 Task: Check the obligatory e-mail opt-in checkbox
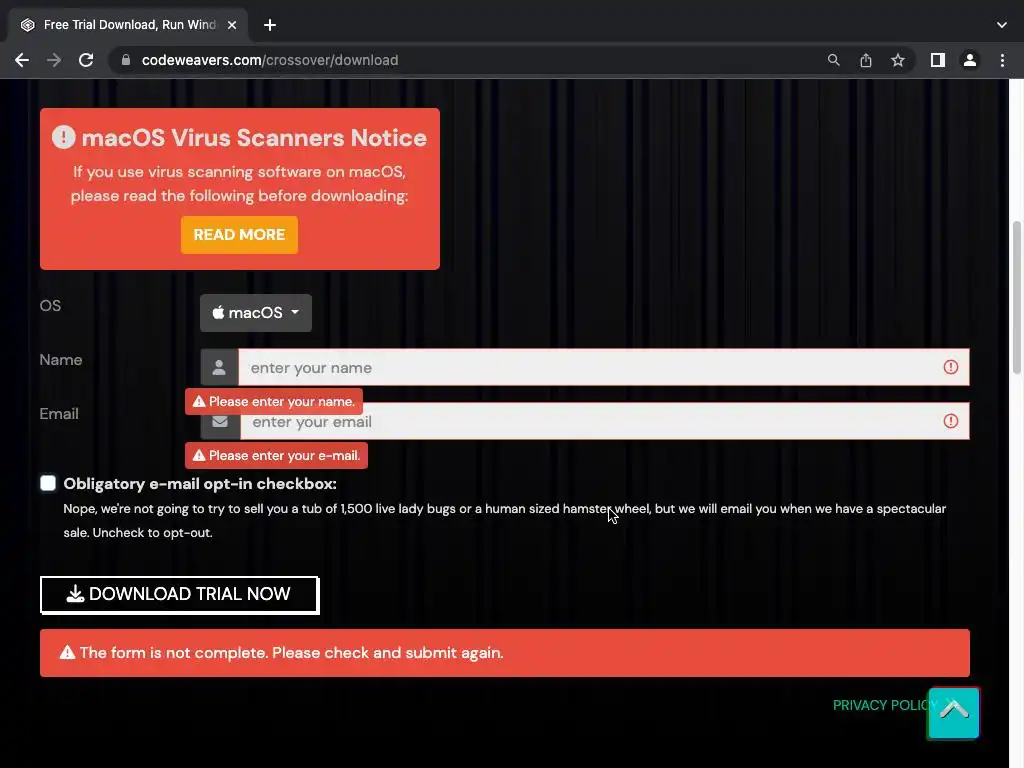pos(48,483)
